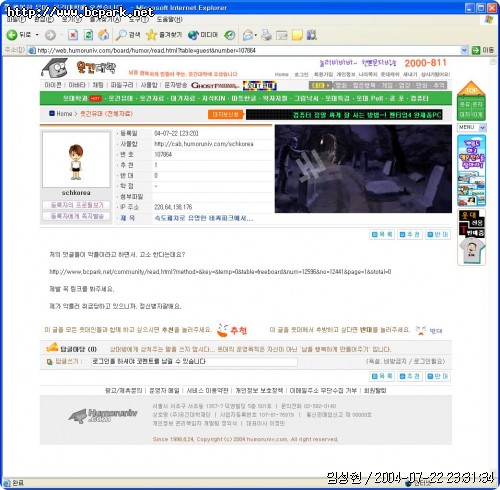
Task: Refresh the page with green arrows icon
Action: (88, 35)
